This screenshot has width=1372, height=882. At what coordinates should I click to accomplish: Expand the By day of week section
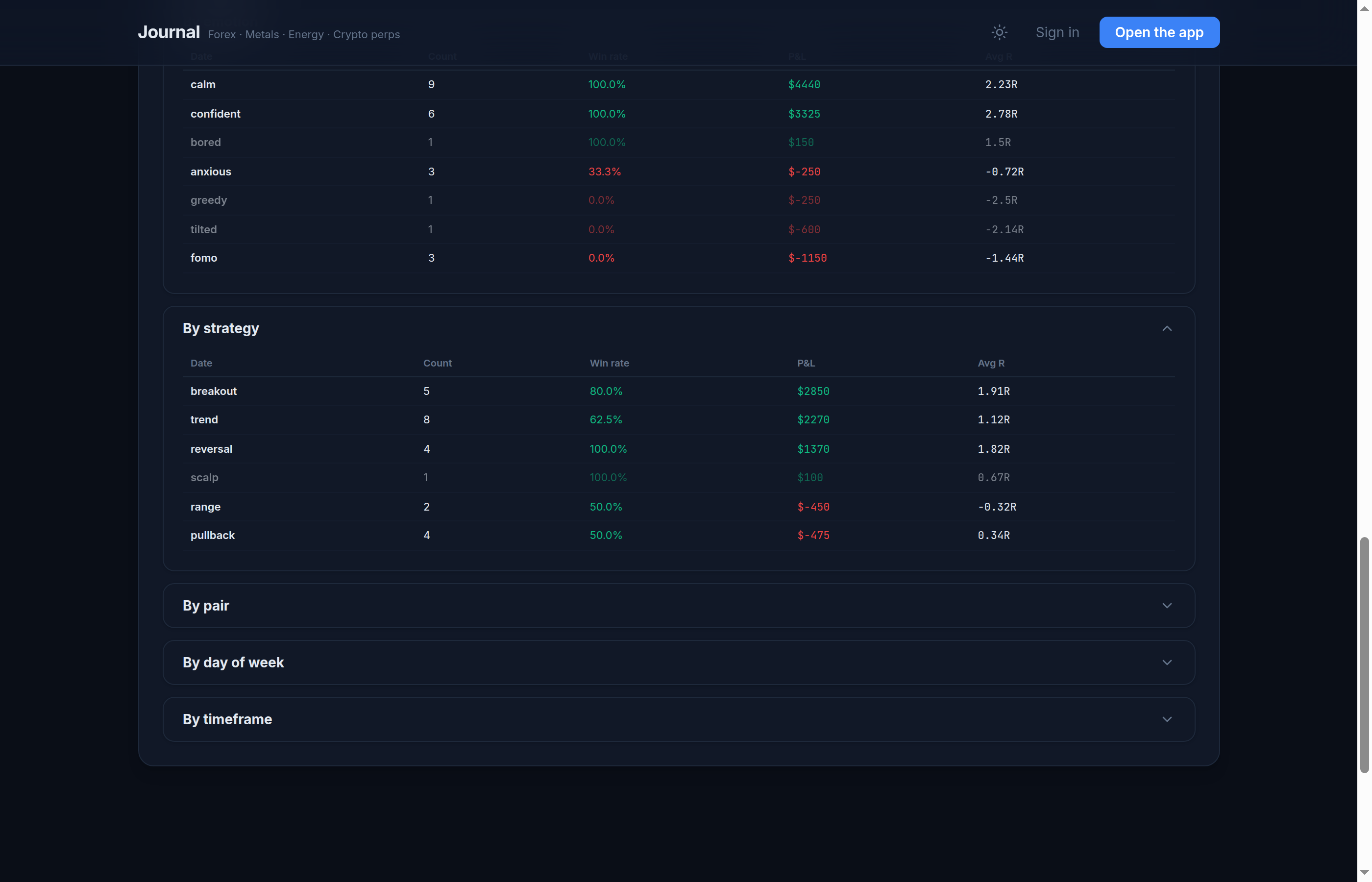(679, 662)
